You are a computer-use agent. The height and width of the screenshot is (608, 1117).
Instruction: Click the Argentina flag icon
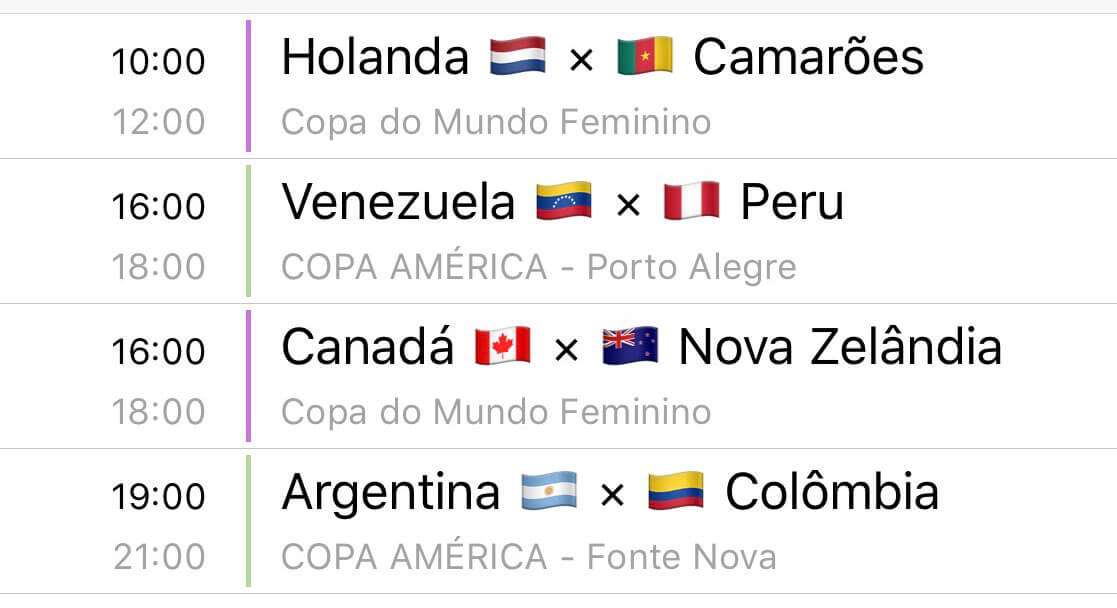click(549, 491)
